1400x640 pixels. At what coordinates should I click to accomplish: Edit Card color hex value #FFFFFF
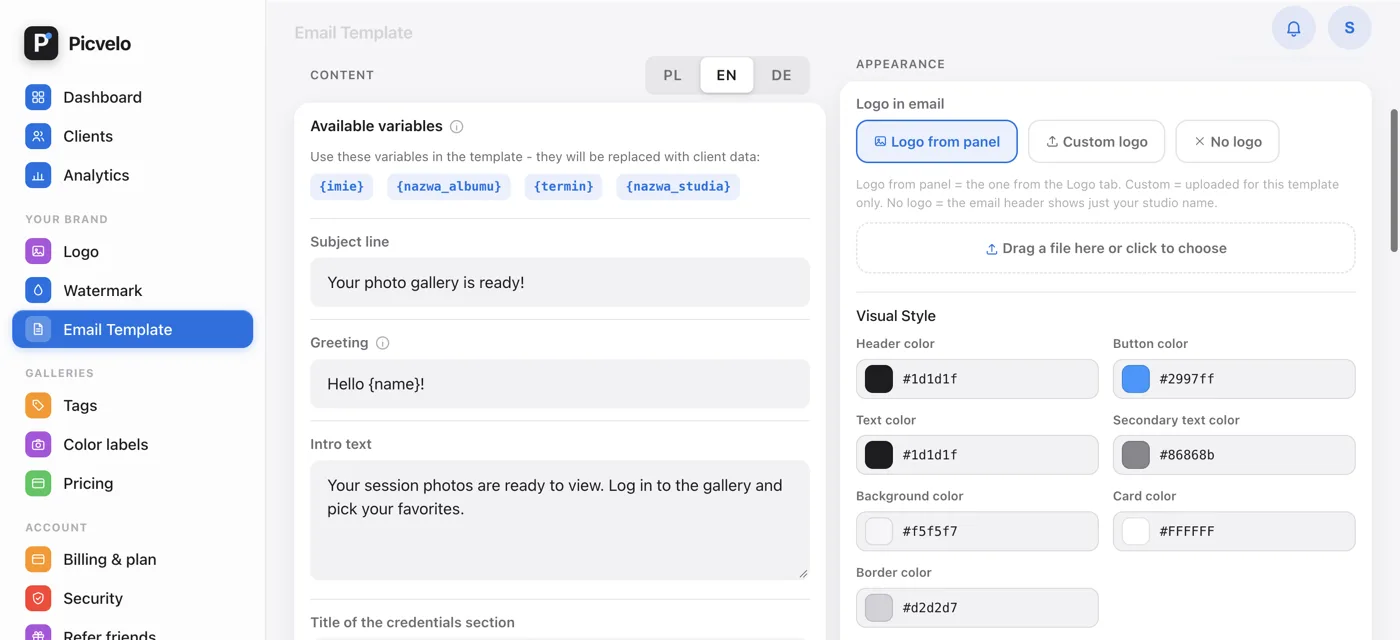coord(1187,531)
